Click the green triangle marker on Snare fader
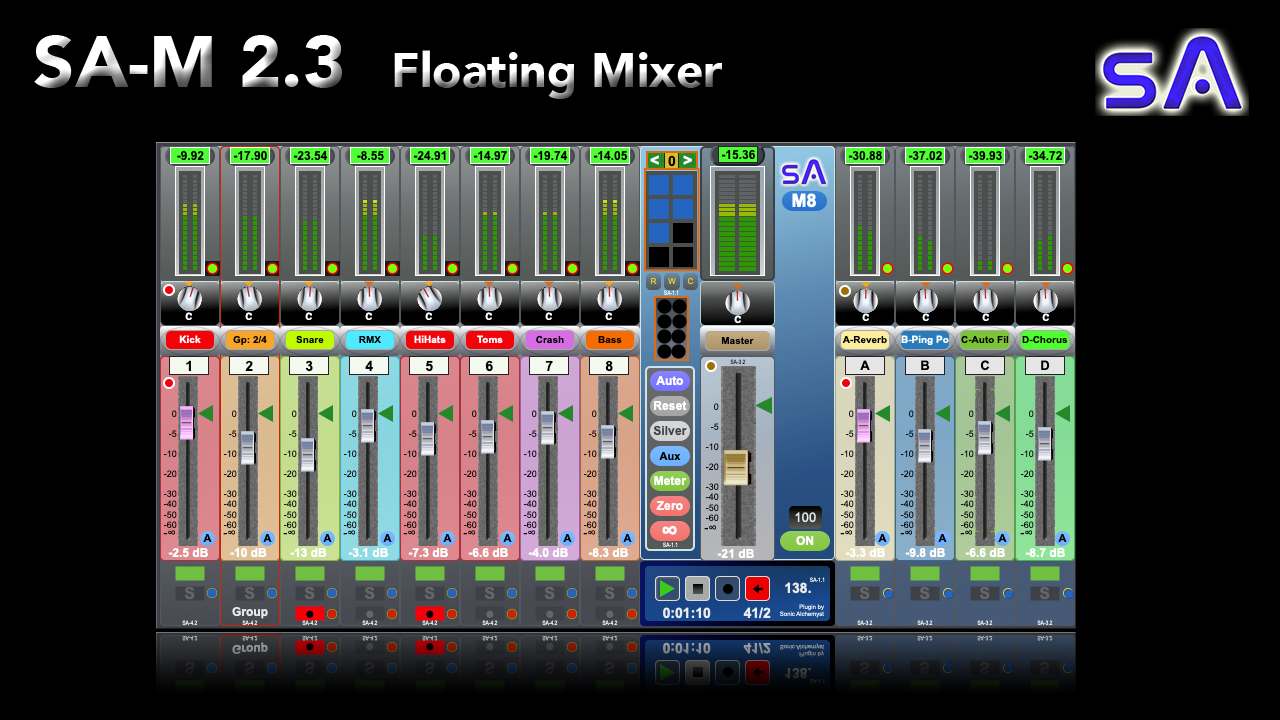Screen dimensions: 1280x720 326,413
